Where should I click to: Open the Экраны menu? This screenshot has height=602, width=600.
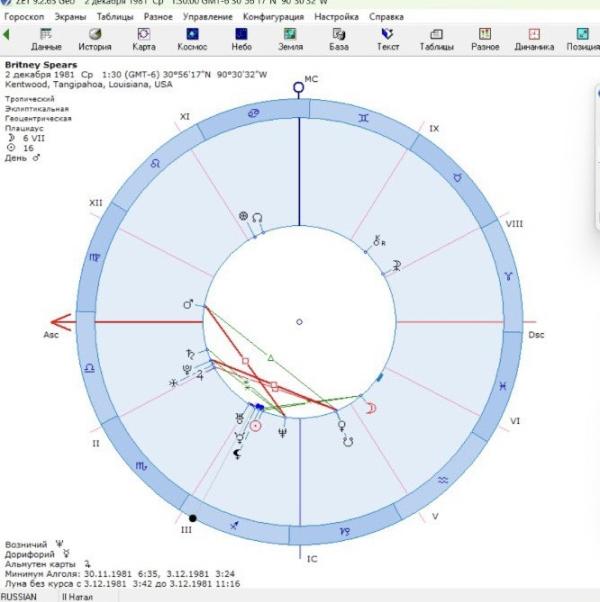[x=70, y=17]
